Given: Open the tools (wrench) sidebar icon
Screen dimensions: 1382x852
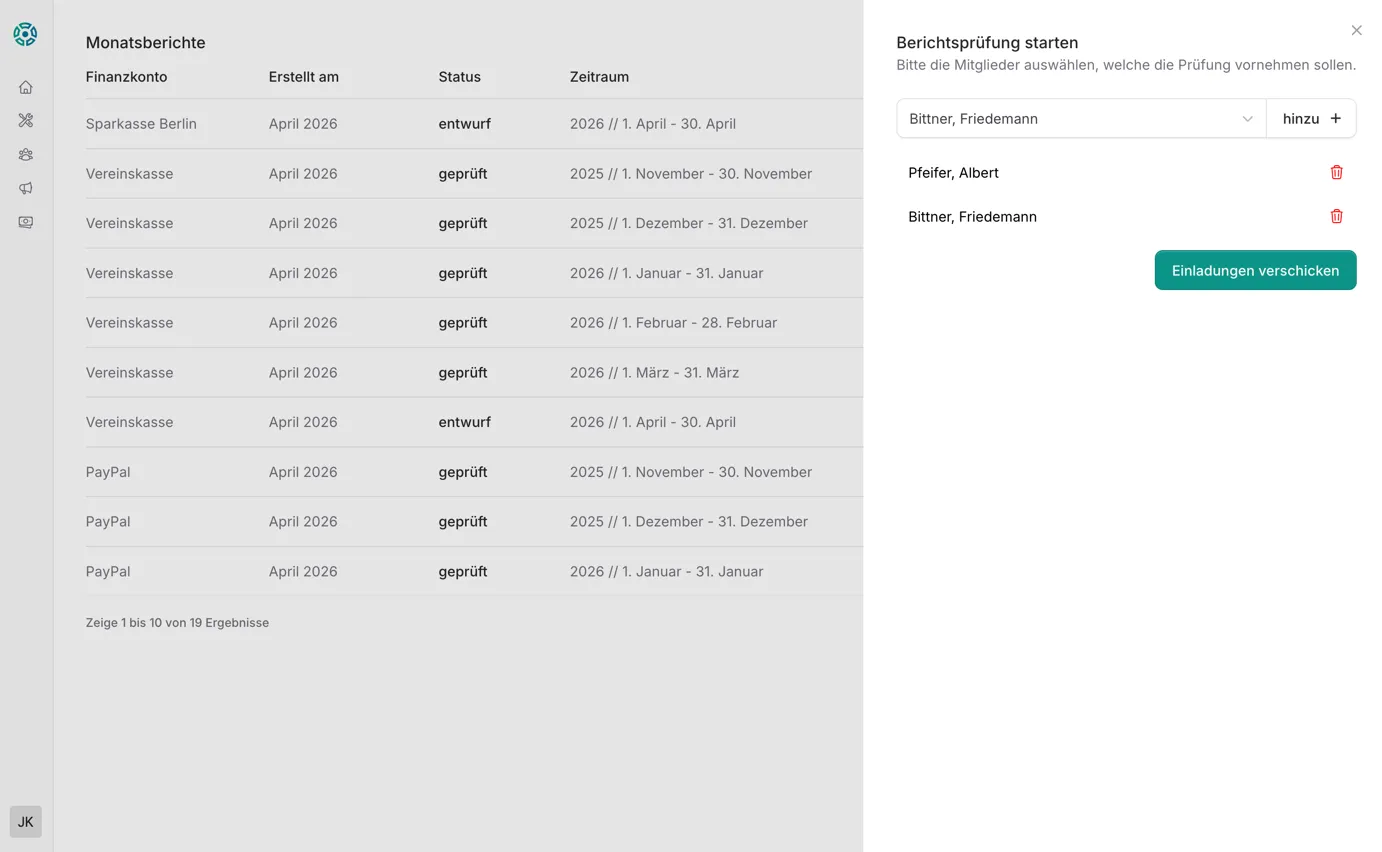Looking at the screenshot, I should pyautogui.click(x=26, y=121).
